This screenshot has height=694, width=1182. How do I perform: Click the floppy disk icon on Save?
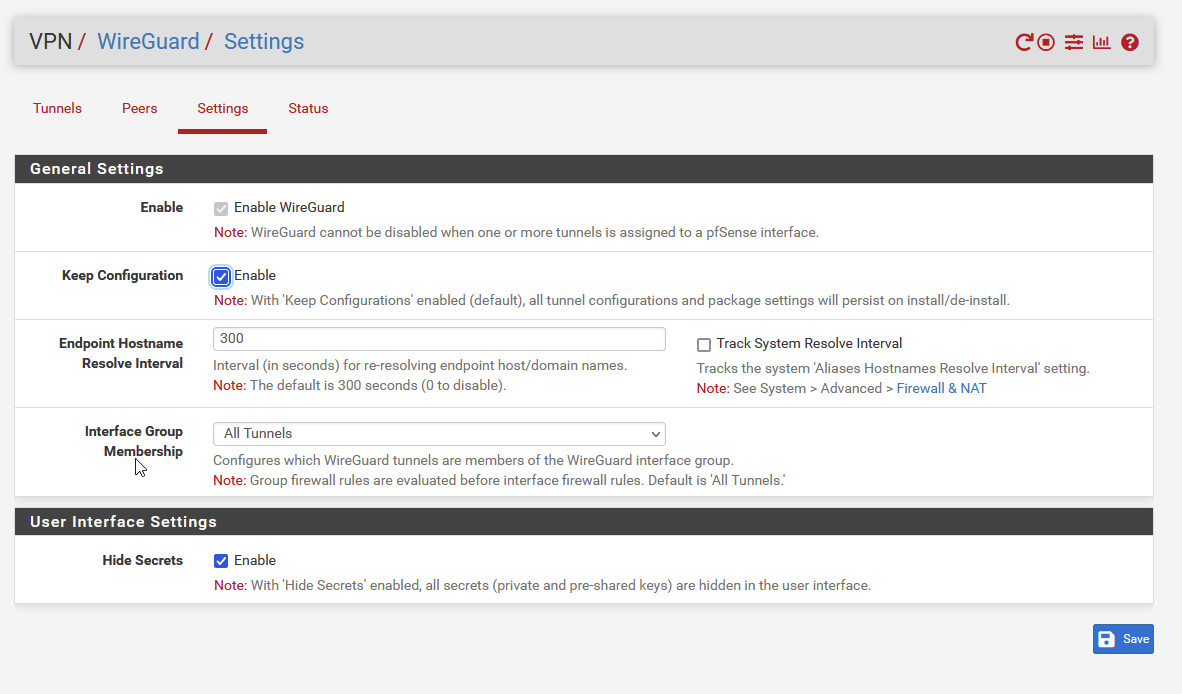coord(1107,640)
